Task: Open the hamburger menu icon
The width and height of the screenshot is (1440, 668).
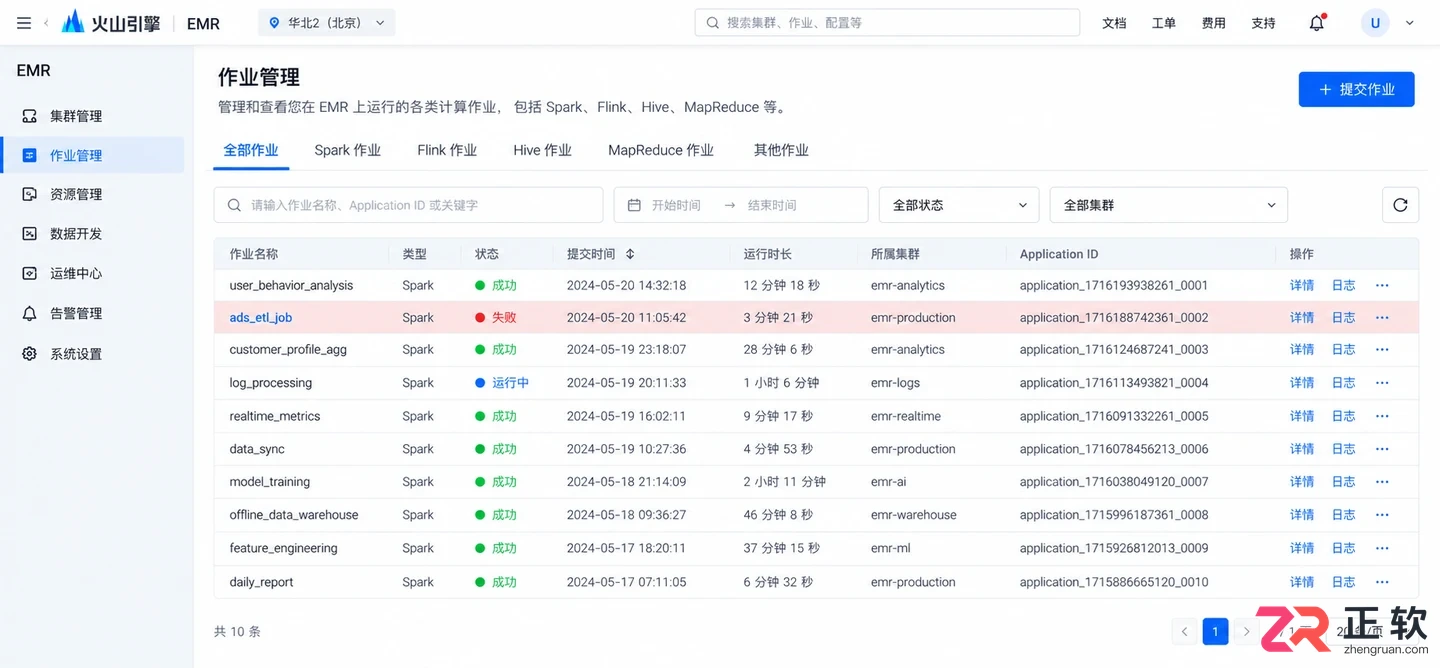Action: (x=24, y=23)
